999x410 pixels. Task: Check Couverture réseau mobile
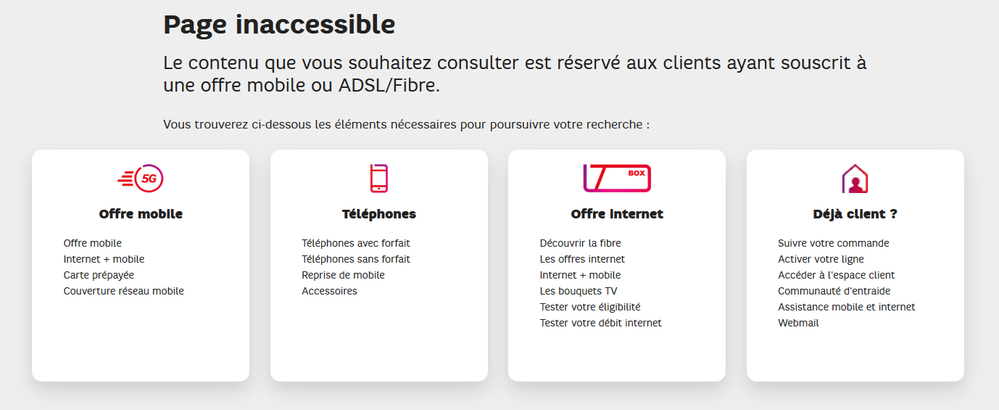(x=124, y=291)
